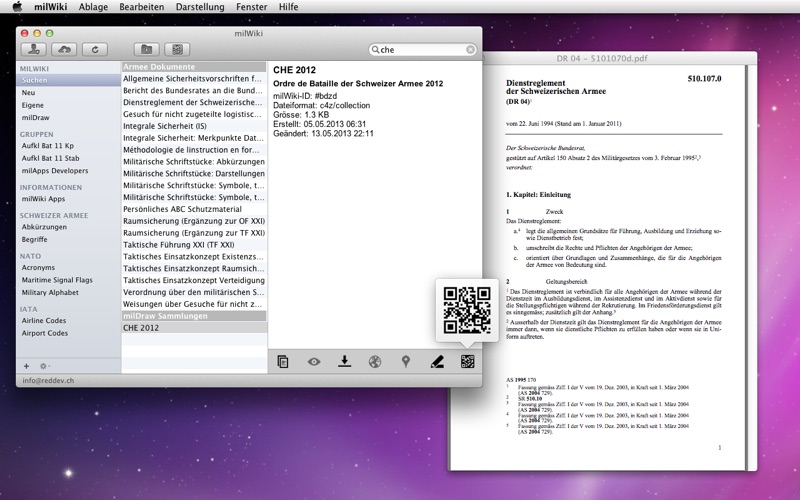Select 'Taktisches Einsatzkonzept Existenzs...' document
The height and width of the screenshot is (500, 800).
(194, 256)
